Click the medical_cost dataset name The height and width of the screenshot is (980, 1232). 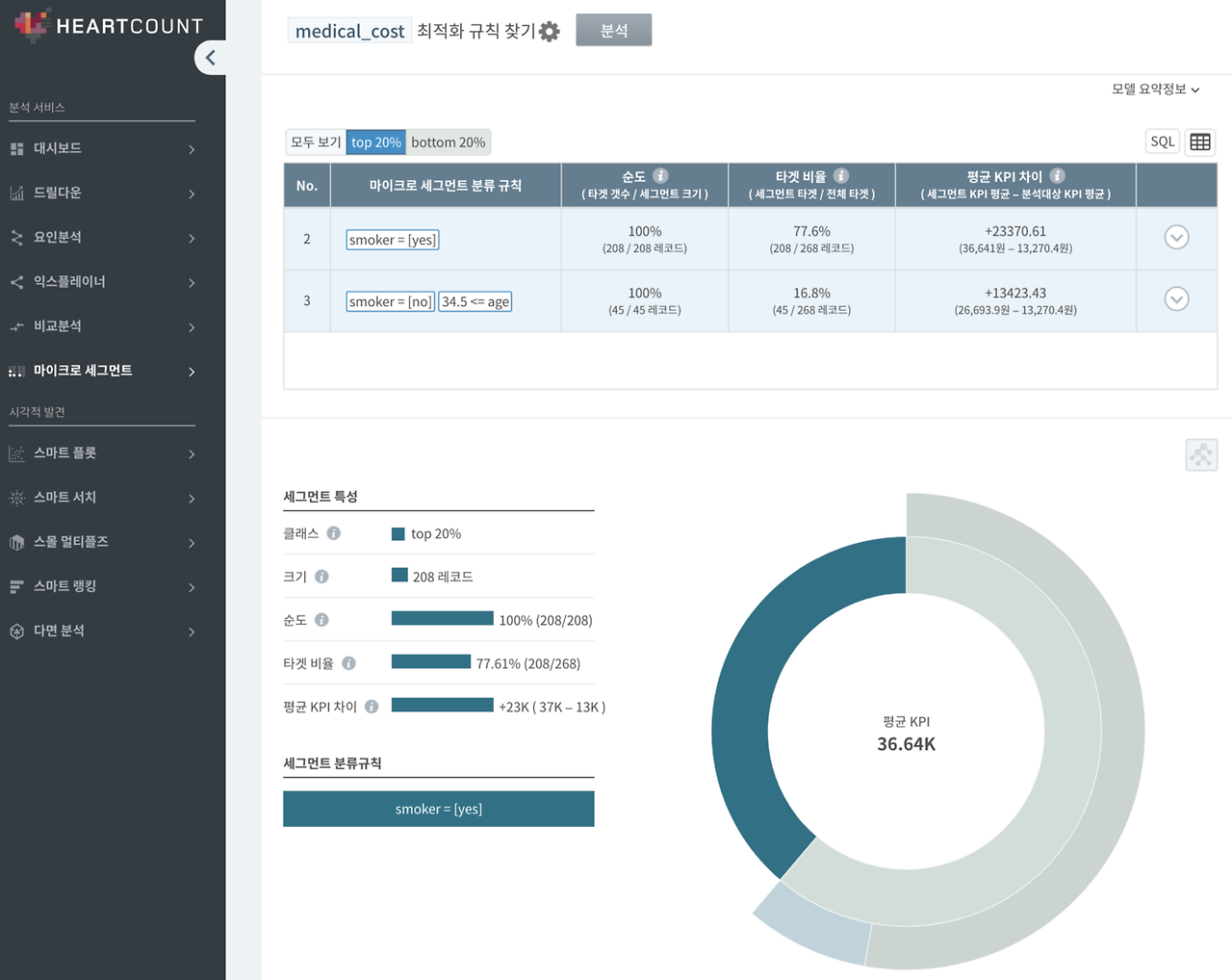click(349, 31)
